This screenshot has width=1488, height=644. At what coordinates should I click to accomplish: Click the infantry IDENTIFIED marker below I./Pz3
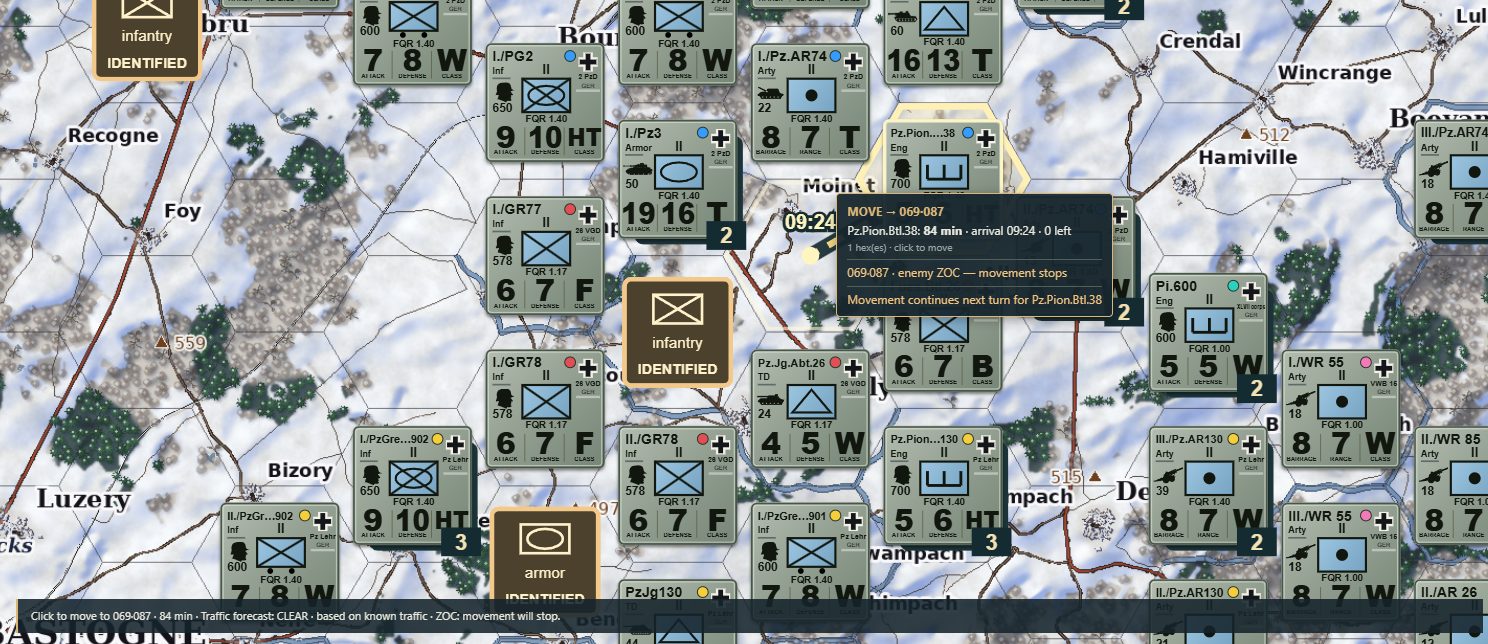[x=677, y=332]
